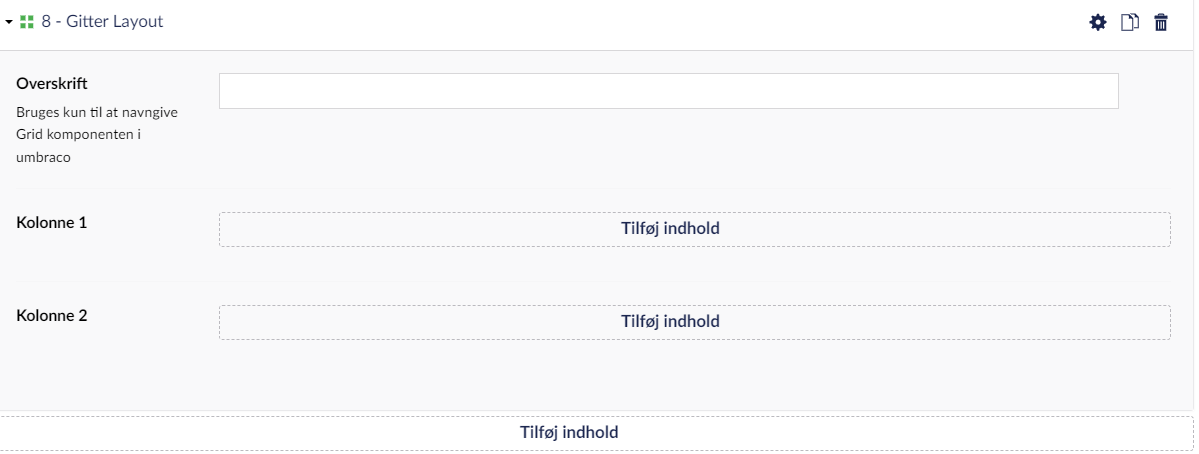Select the "8 - Gitter Layout" title
This screenshot has width=1199, height=454.
(102, 21)
